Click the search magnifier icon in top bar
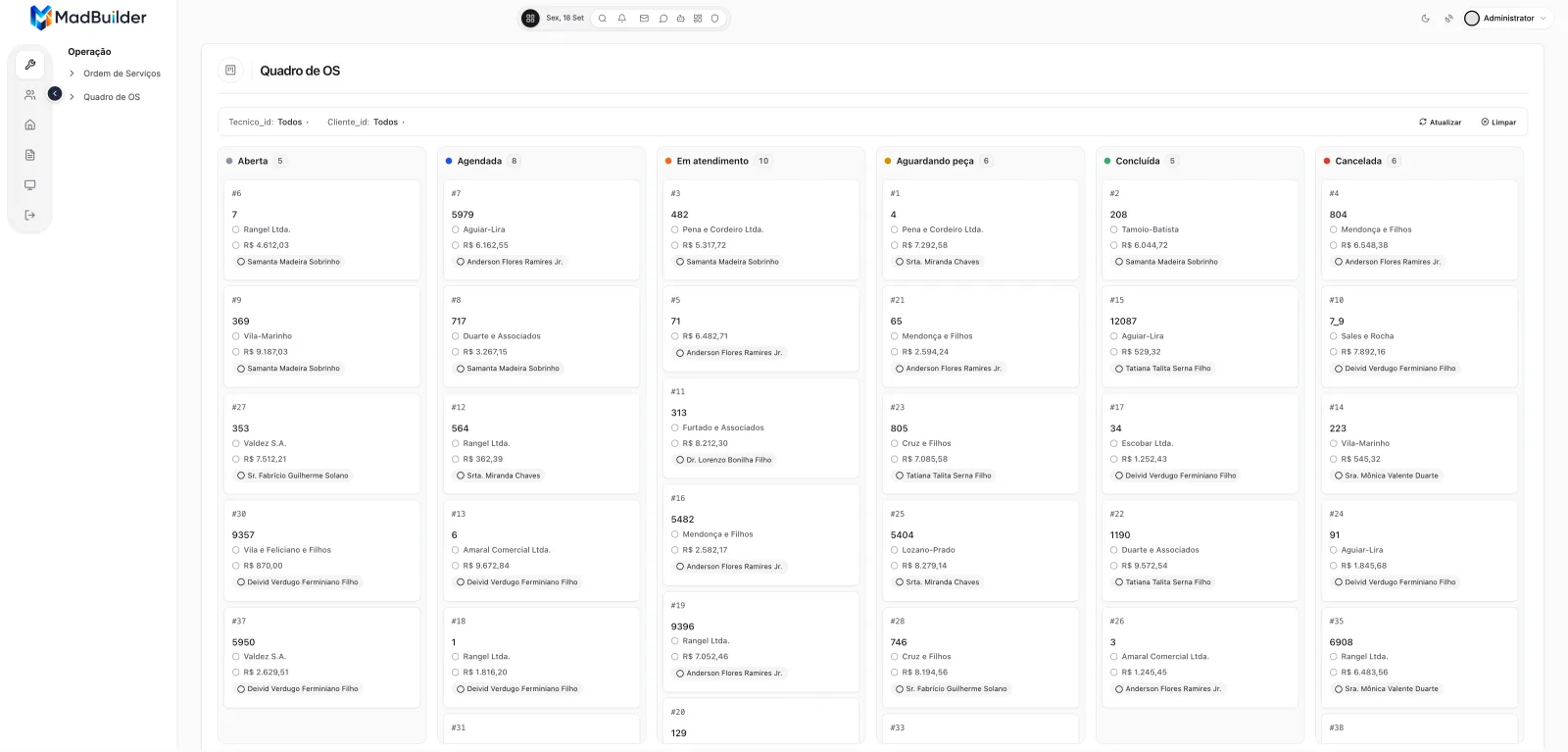The image size is (1568, 752). [x=602, y=18]
